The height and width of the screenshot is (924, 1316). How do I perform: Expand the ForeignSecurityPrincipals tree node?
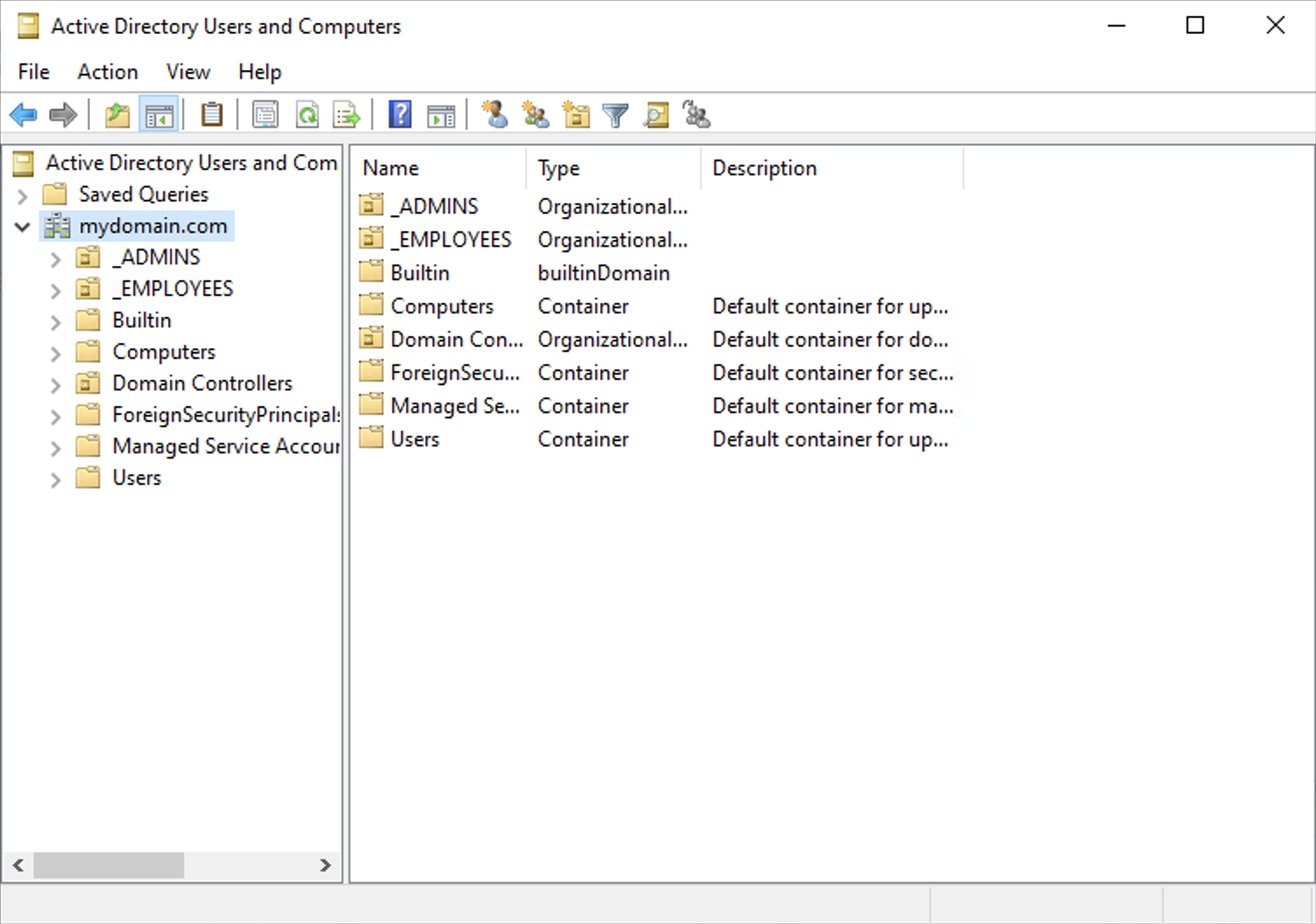point(56,416)
